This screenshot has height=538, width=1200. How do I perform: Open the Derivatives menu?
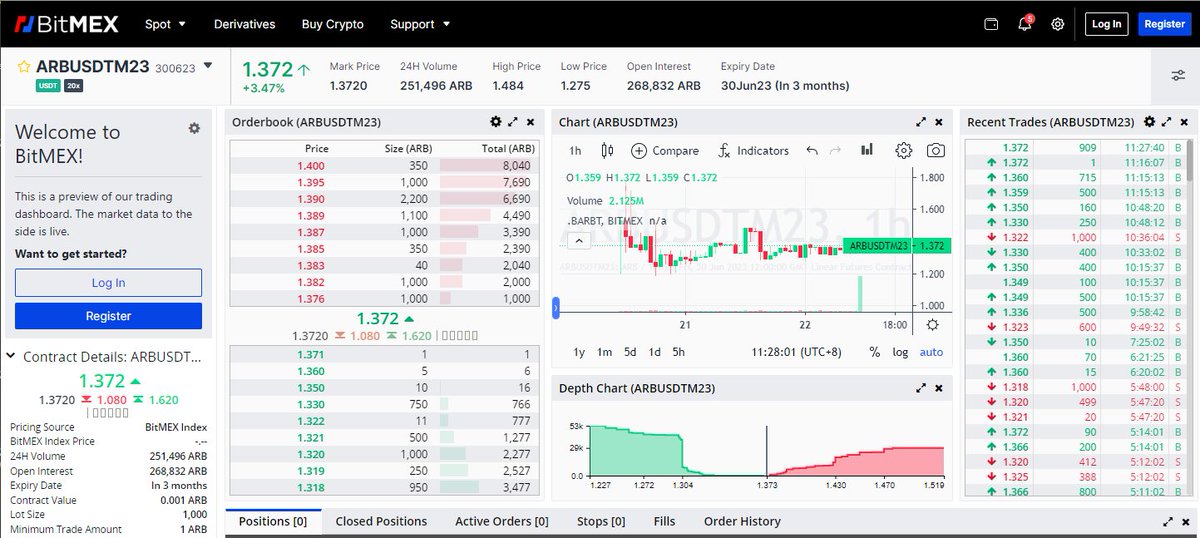click(245, 24)
